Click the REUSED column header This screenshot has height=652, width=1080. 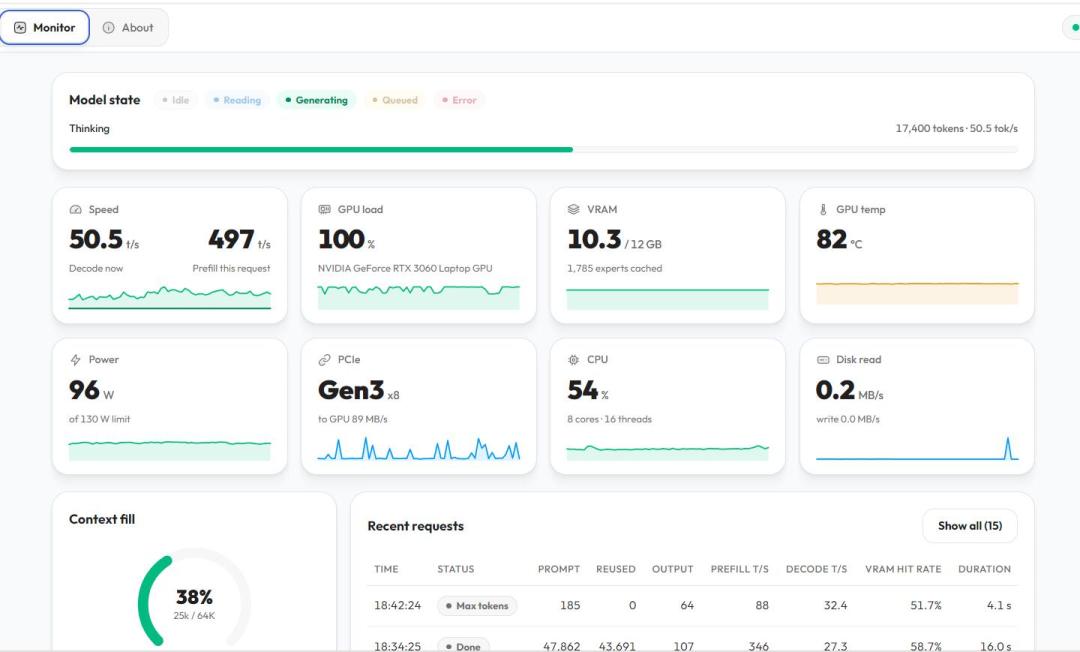tap(616, 569)
